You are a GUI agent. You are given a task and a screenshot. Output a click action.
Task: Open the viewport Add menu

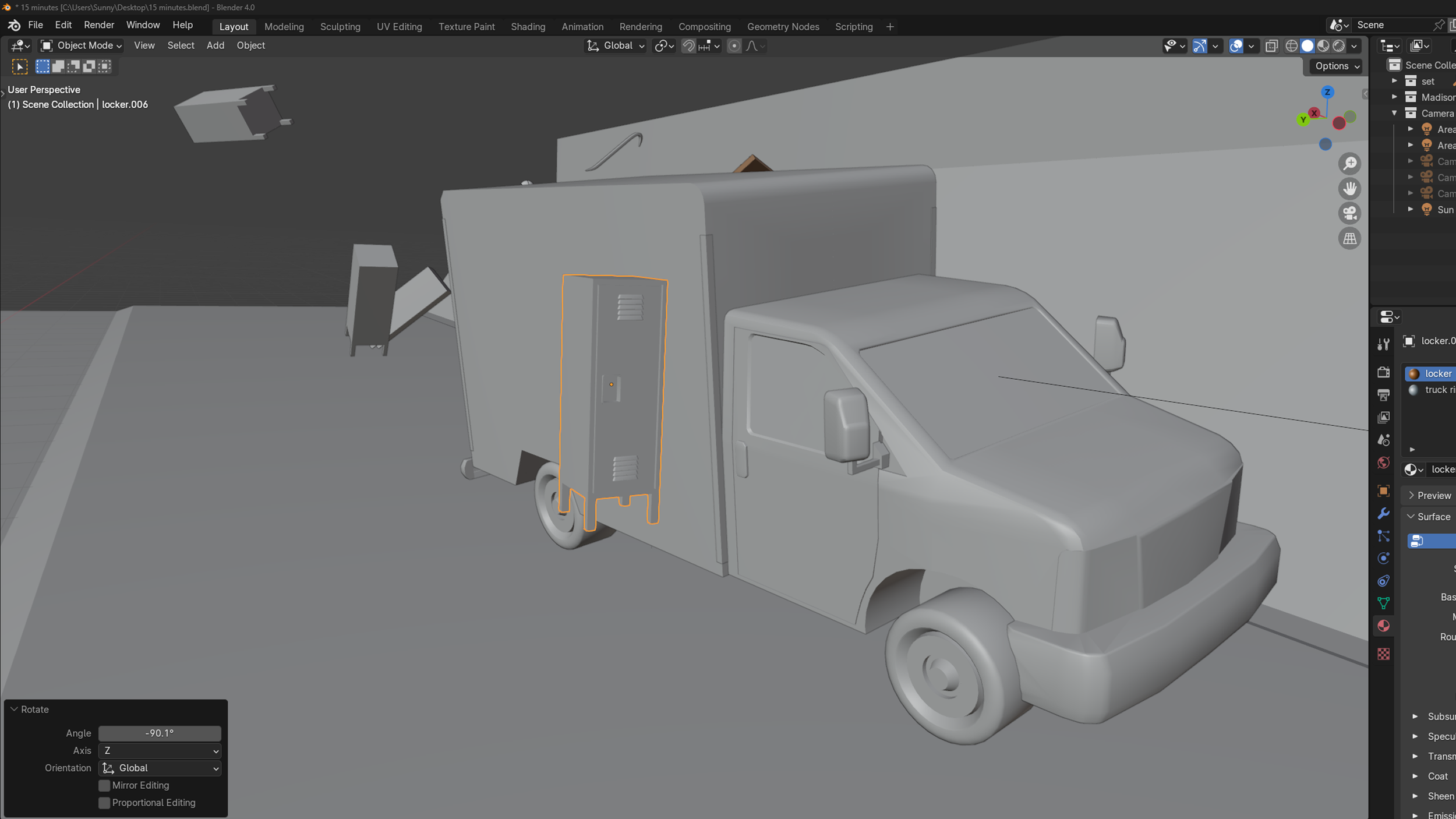215,45
